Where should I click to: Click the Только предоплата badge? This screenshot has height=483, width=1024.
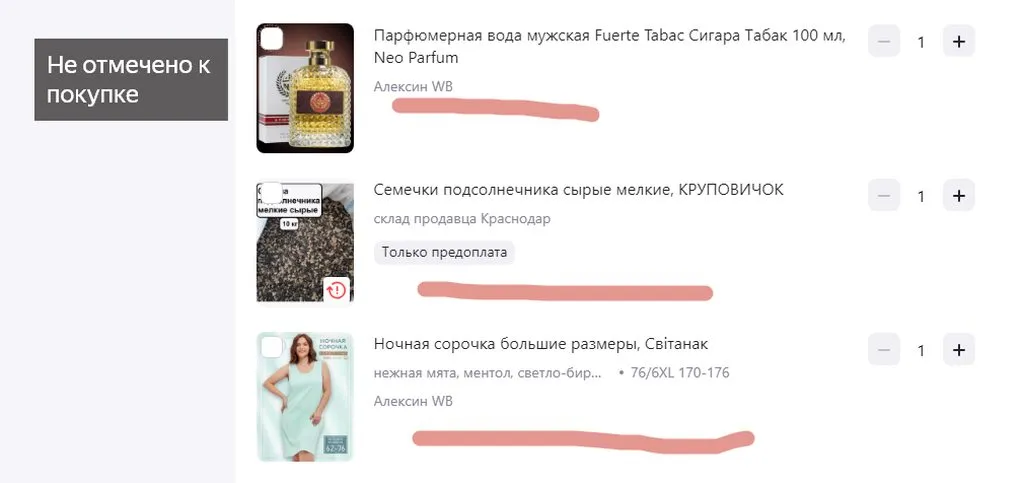[x=444, y=253]
